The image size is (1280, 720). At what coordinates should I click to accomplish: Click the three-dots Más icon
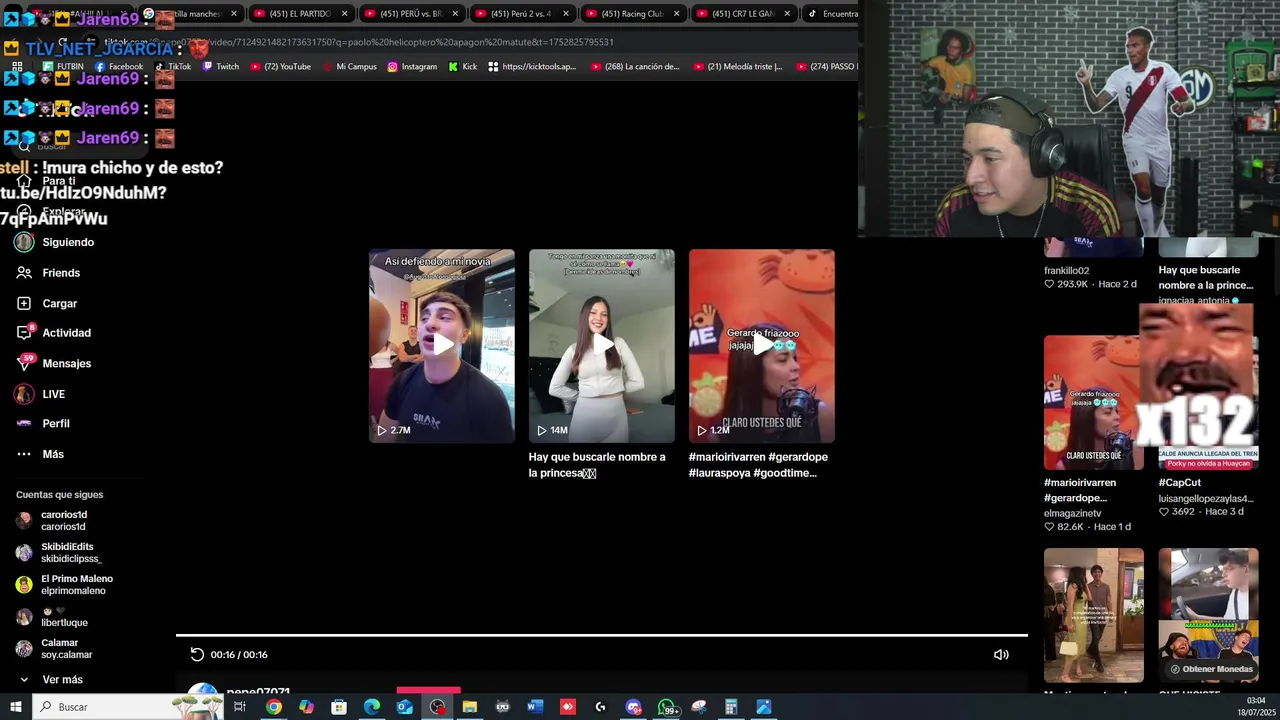tap(24, 454)
